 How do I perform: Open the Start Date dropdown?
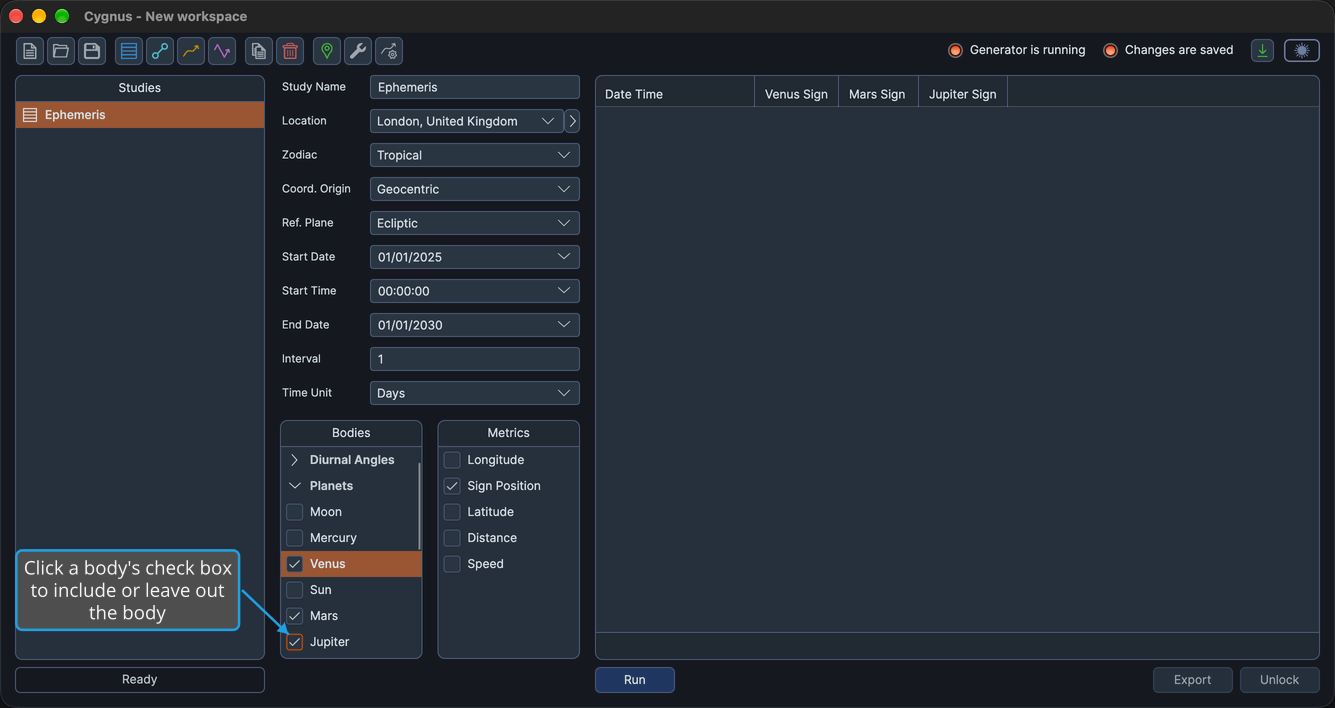tap(475, 257)
